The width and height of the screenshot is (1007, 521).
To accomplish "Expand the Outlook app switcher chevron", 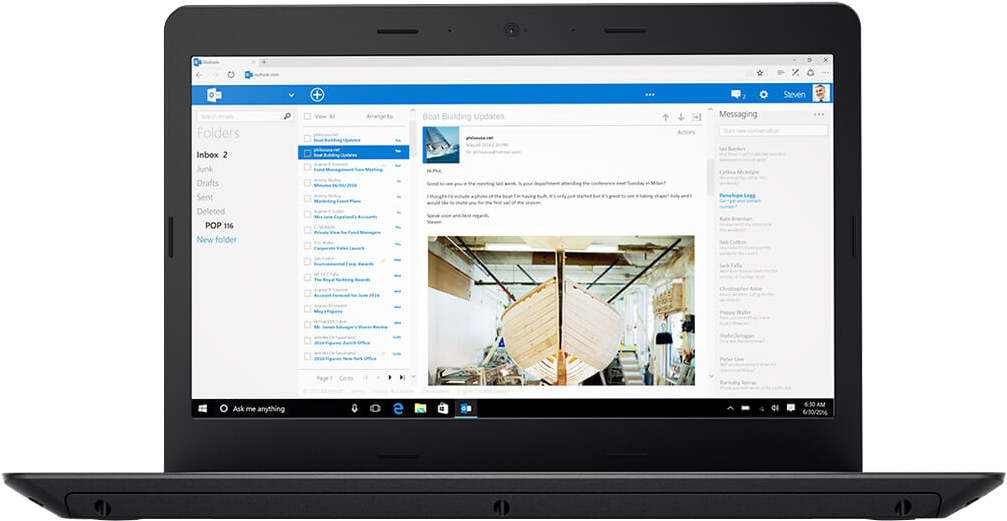I will (292, 95).
